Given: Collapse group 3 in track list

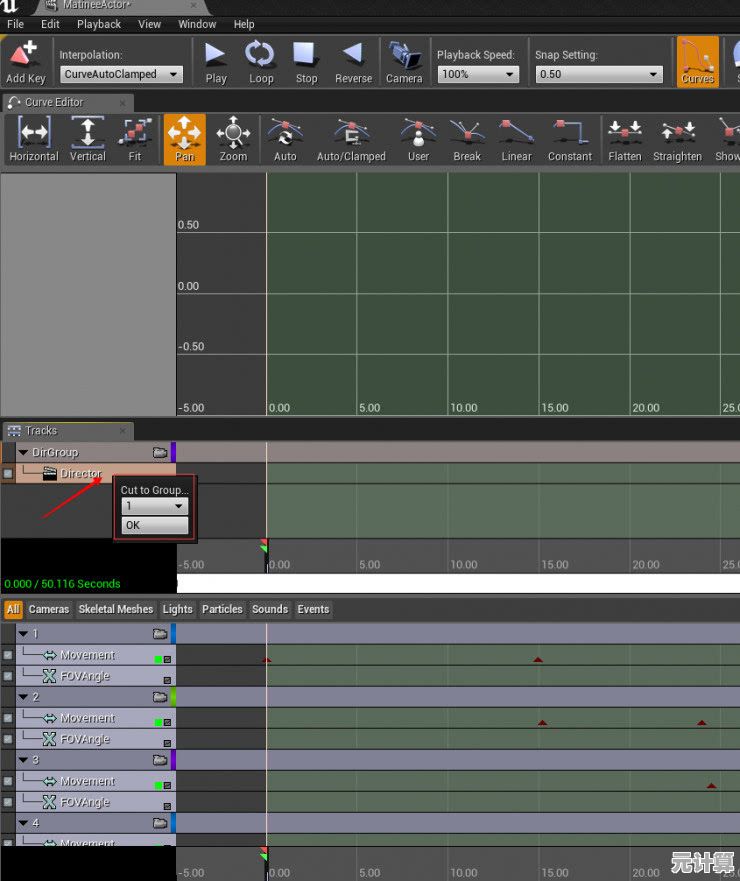Looking at the screenshot, I should click(x=23, y=760).
